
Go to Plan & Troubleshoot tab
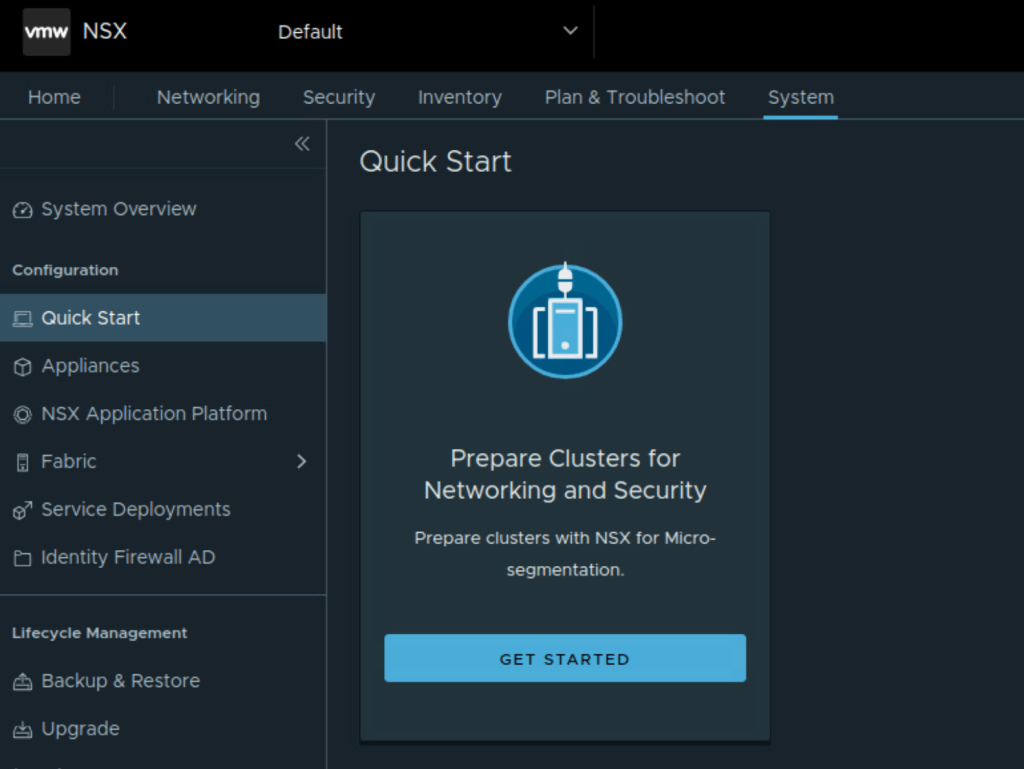(635, 97)
